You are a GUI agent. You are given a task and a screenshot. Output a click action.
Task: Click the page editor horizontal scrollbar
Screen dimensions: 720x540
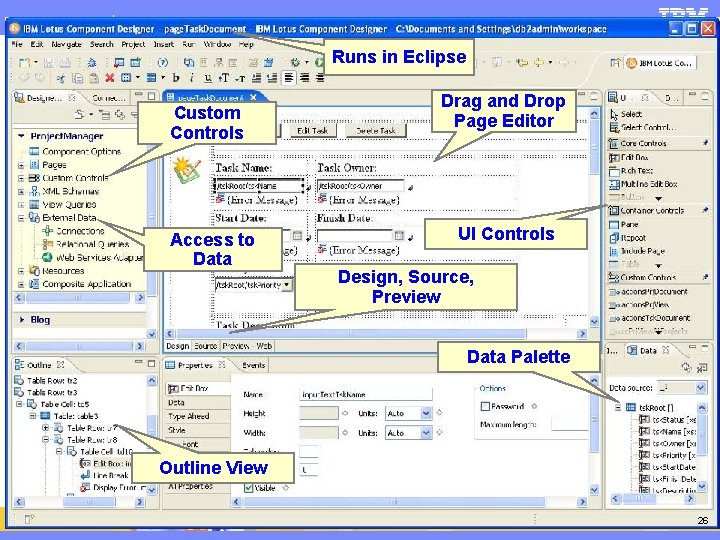click(x=351, y=334)
